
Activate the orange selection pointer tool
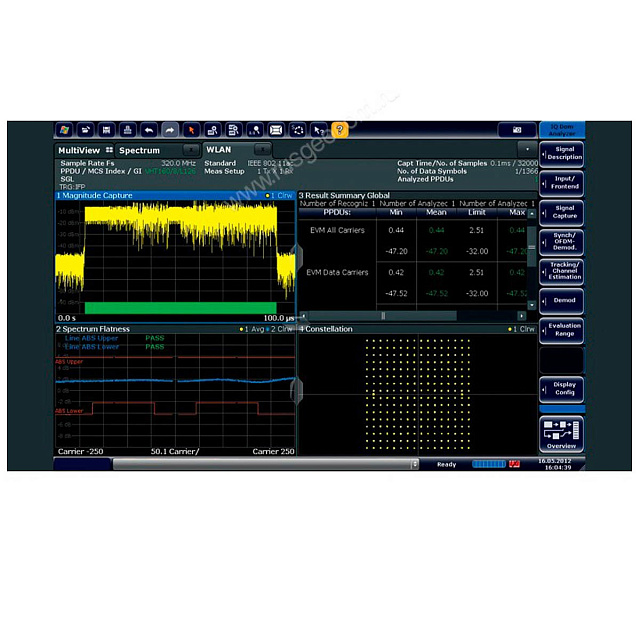tap(191, 130)
